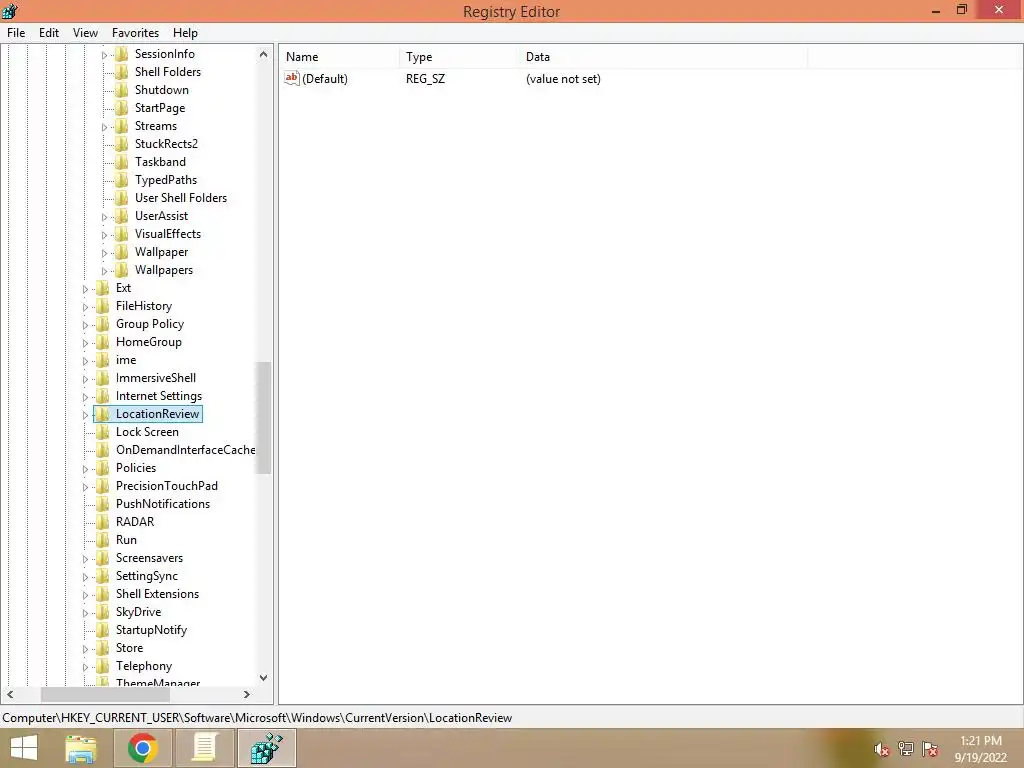
Task: Click the Shutdown folder icon
Action: [121, 90]
